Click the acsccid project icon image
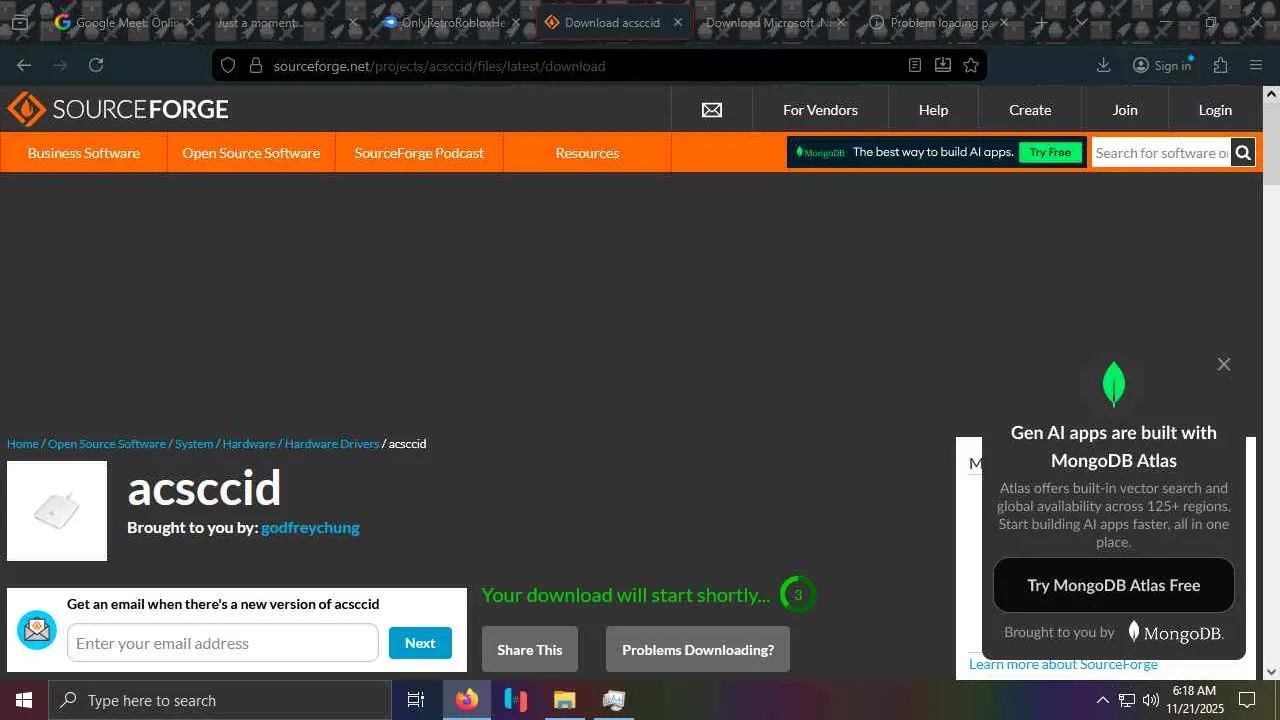1280x720 pixels. 57,511
